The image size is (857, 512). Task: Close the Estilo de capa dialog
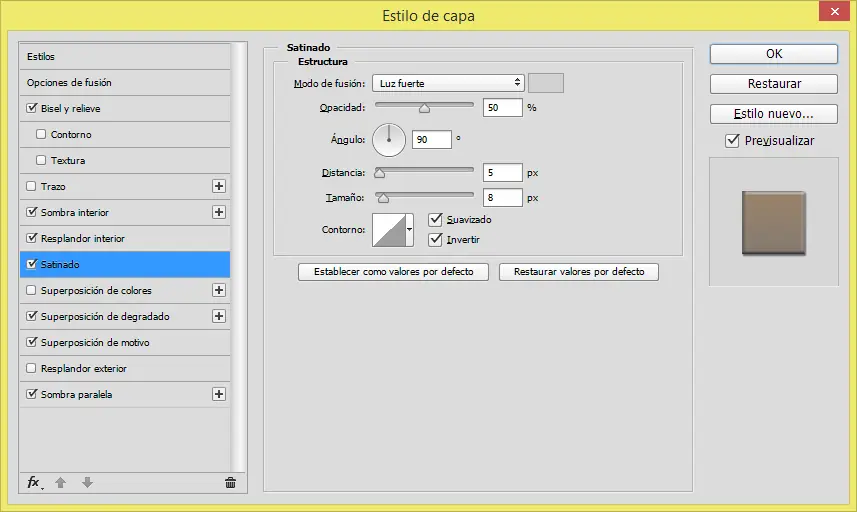pyautogui.click(x=834, y=11)
